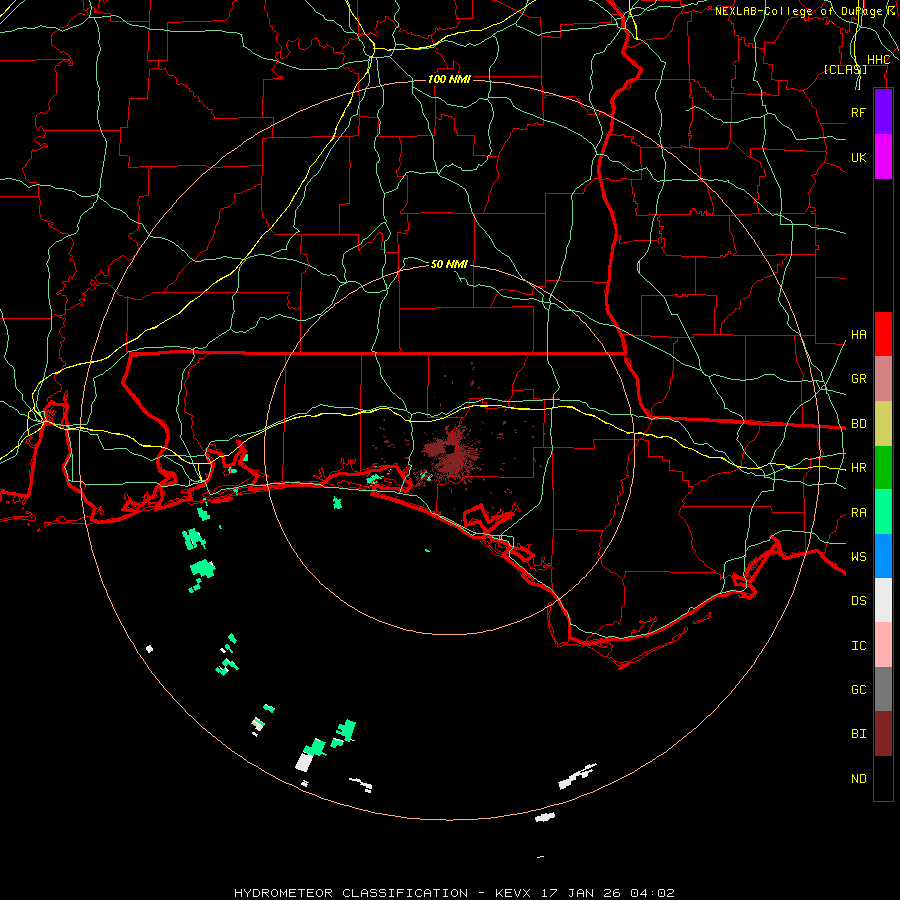
Task: Click the RF legend label
Action: 858,112
